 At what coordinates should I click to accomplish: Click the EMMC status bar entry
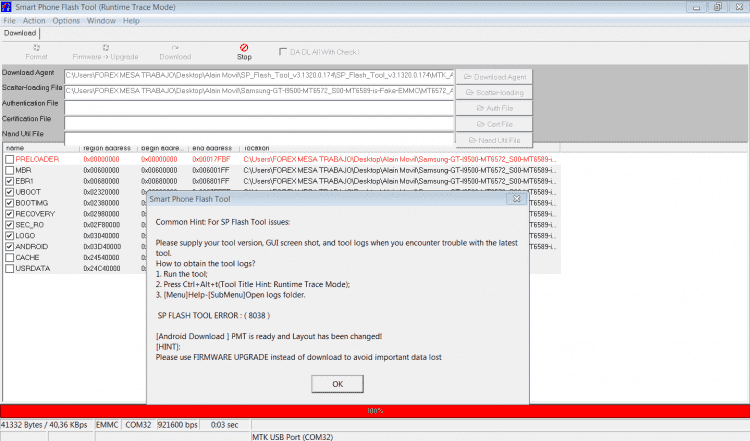point(107,425)
